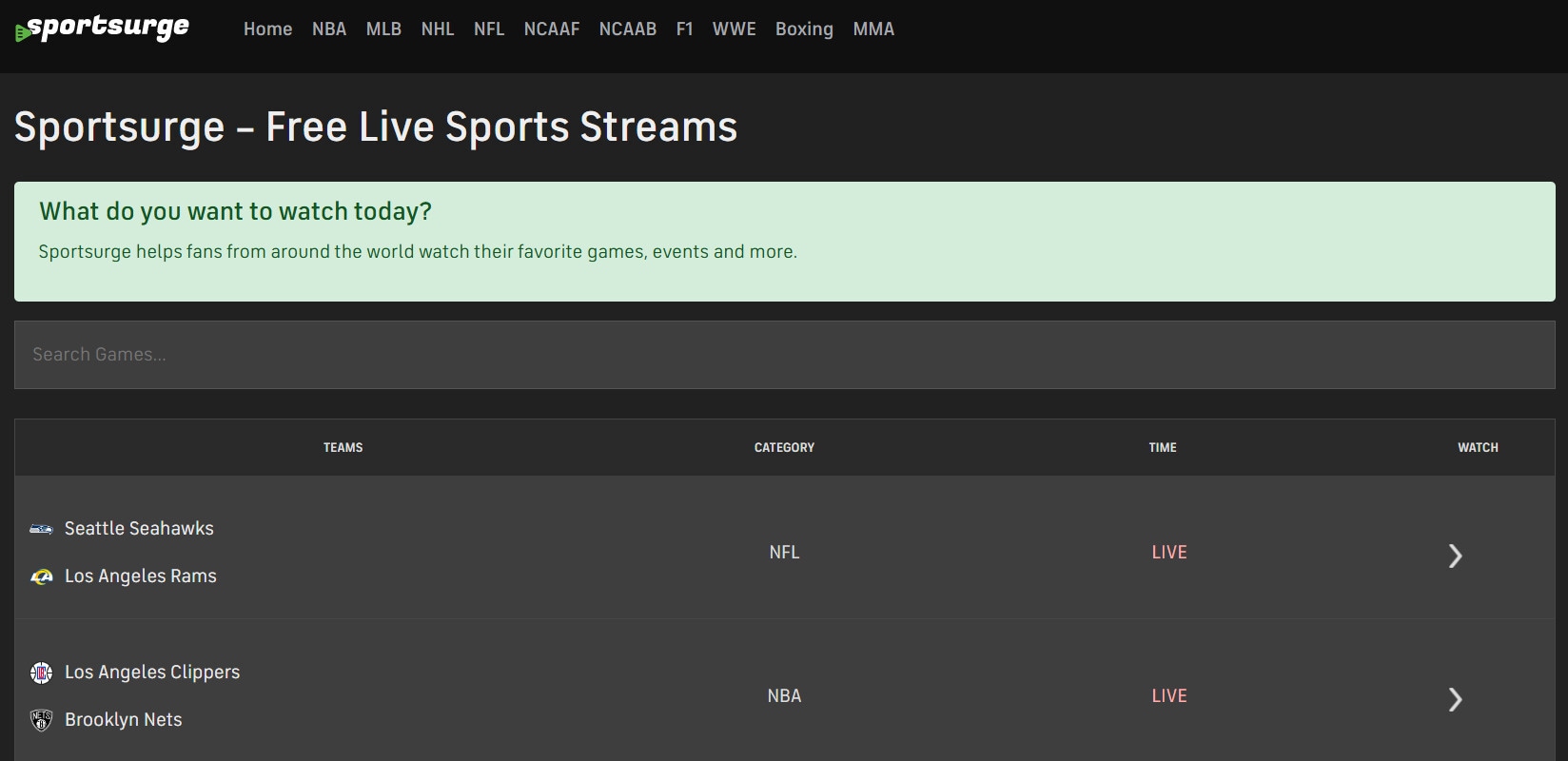Click the TIME column header
This screenshot has height=761, width=1568.
pos(1163,447)
